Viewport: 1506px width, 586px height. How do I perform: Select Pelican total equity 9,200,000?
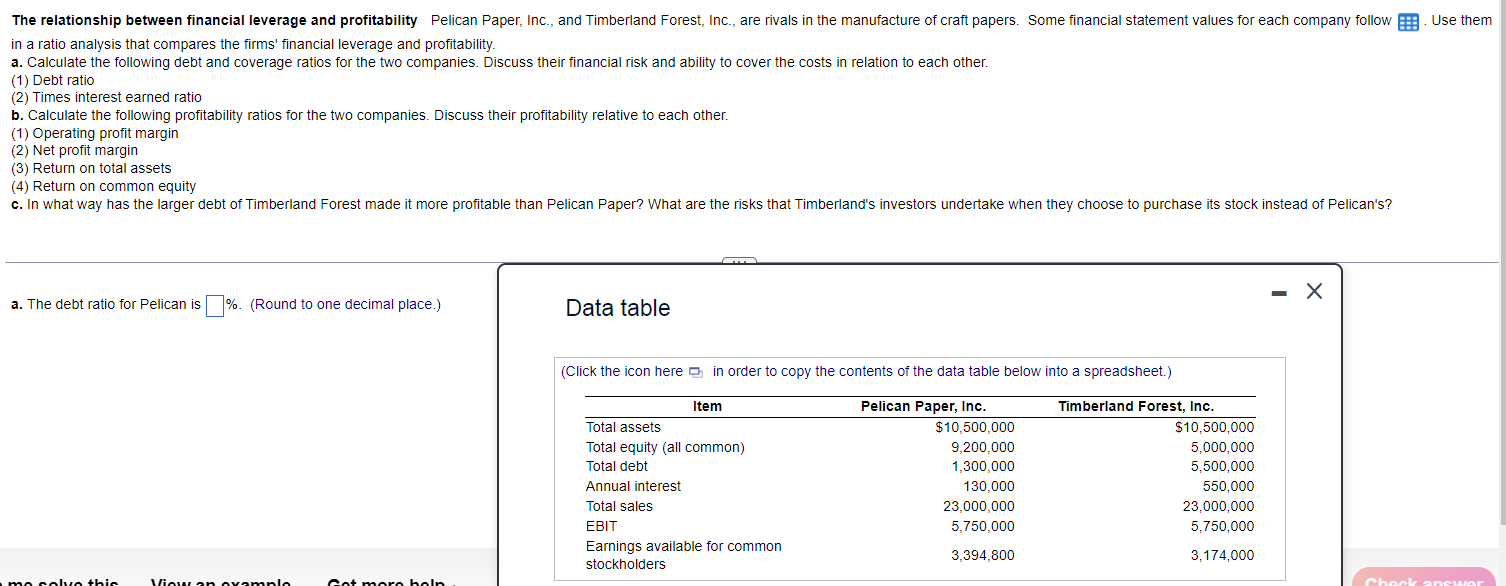pos(982,447)
